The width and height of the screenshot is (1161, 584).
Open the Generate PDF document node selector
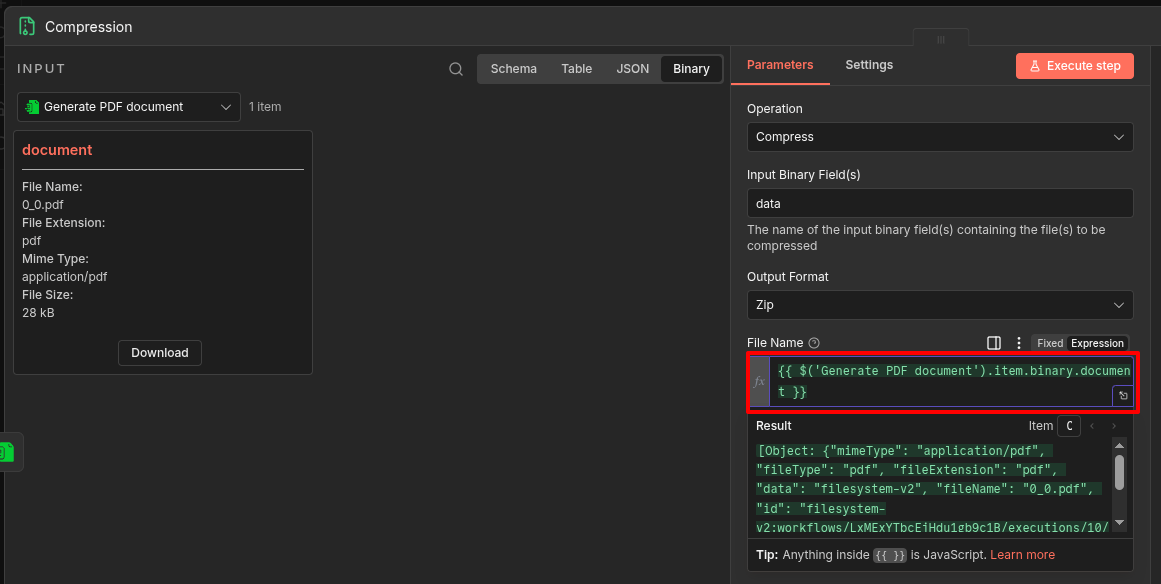(x=129, y=107)
